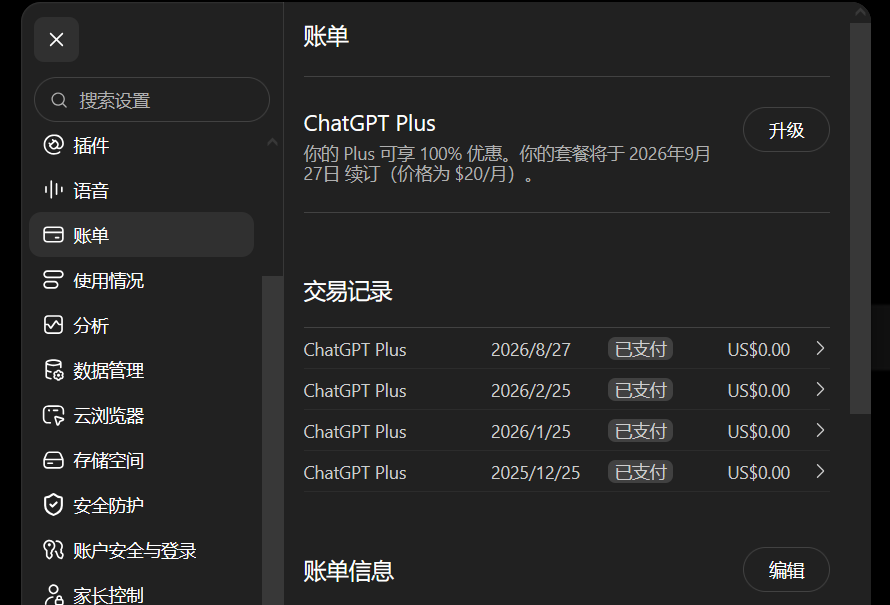Click the 语音 voice waveform icon
This screenshot has width=890, height=605.
(53, 190)
